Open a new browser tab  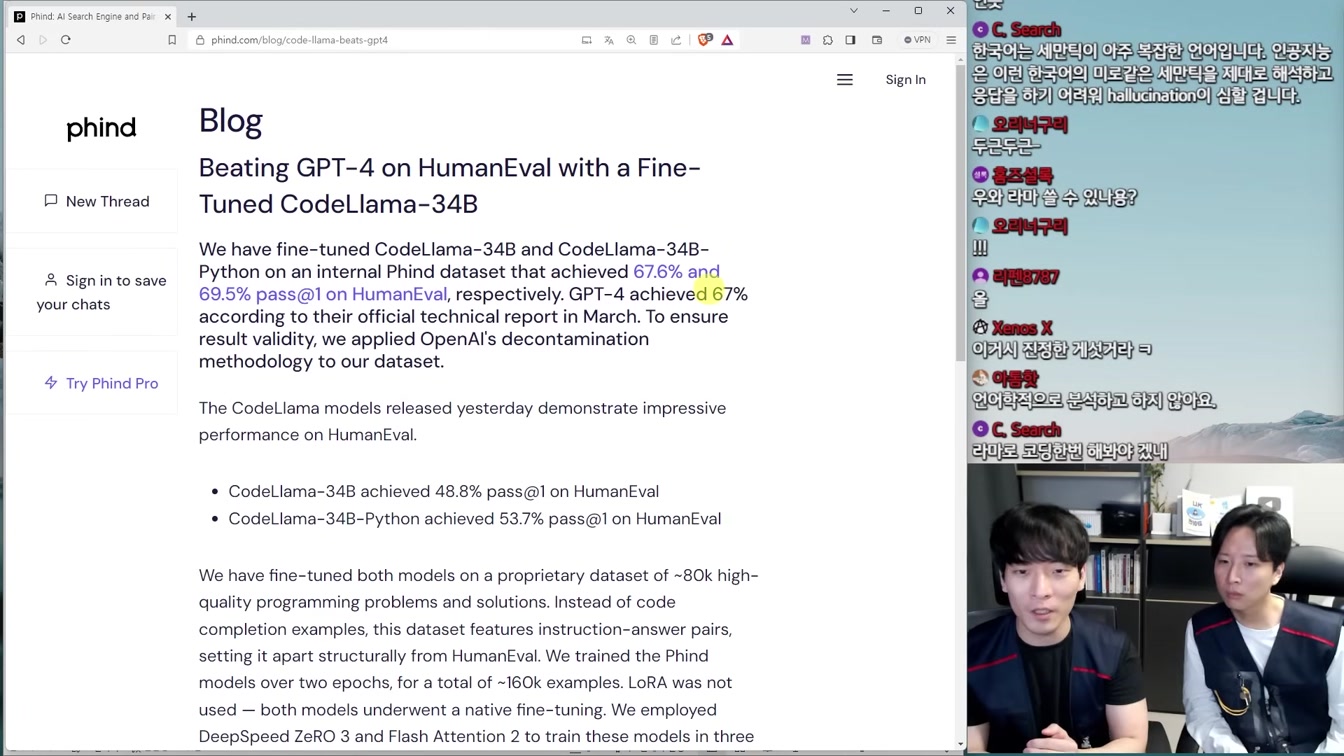click(192, 16)
